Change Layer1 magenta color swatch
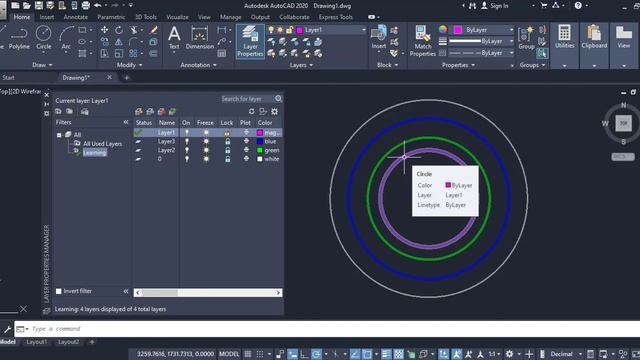 tap(260, 133)
